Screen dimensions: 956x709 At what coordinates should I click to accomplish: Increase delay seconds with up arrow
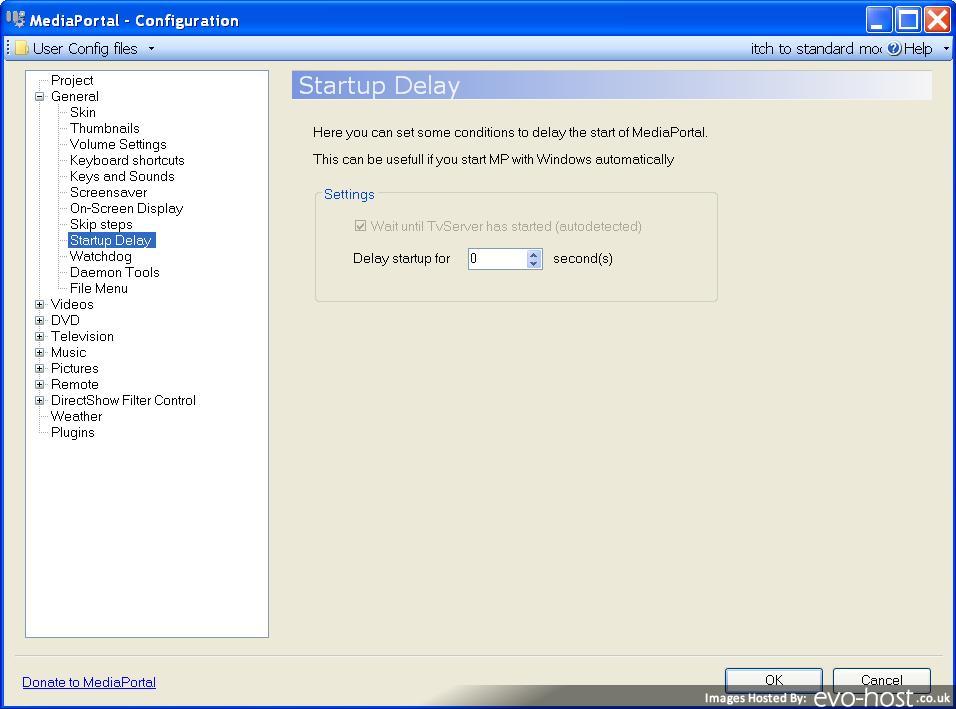(533, 255)
